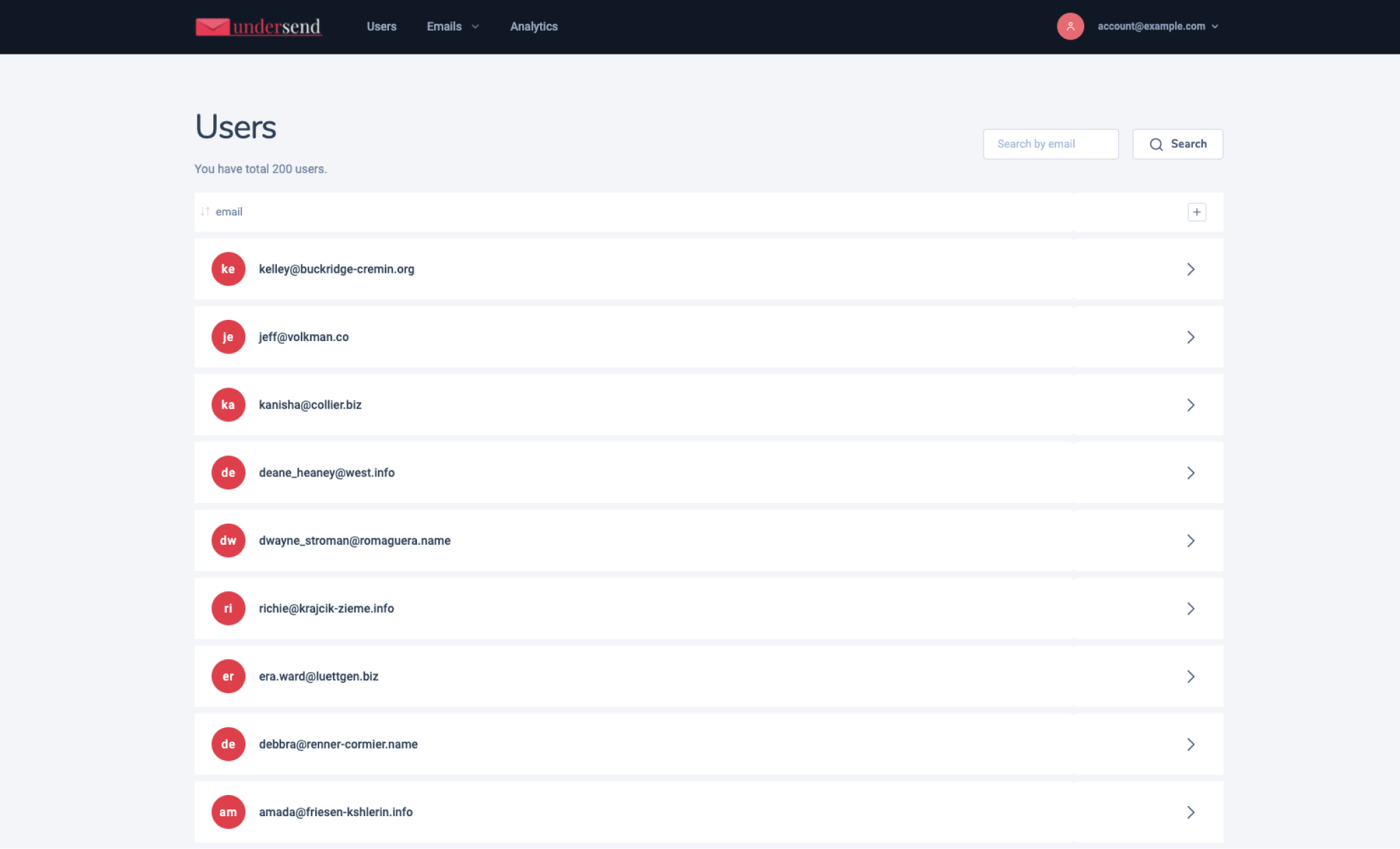
Task: Click the 'er' avatar for era.ward
Action: click(228, 676)
